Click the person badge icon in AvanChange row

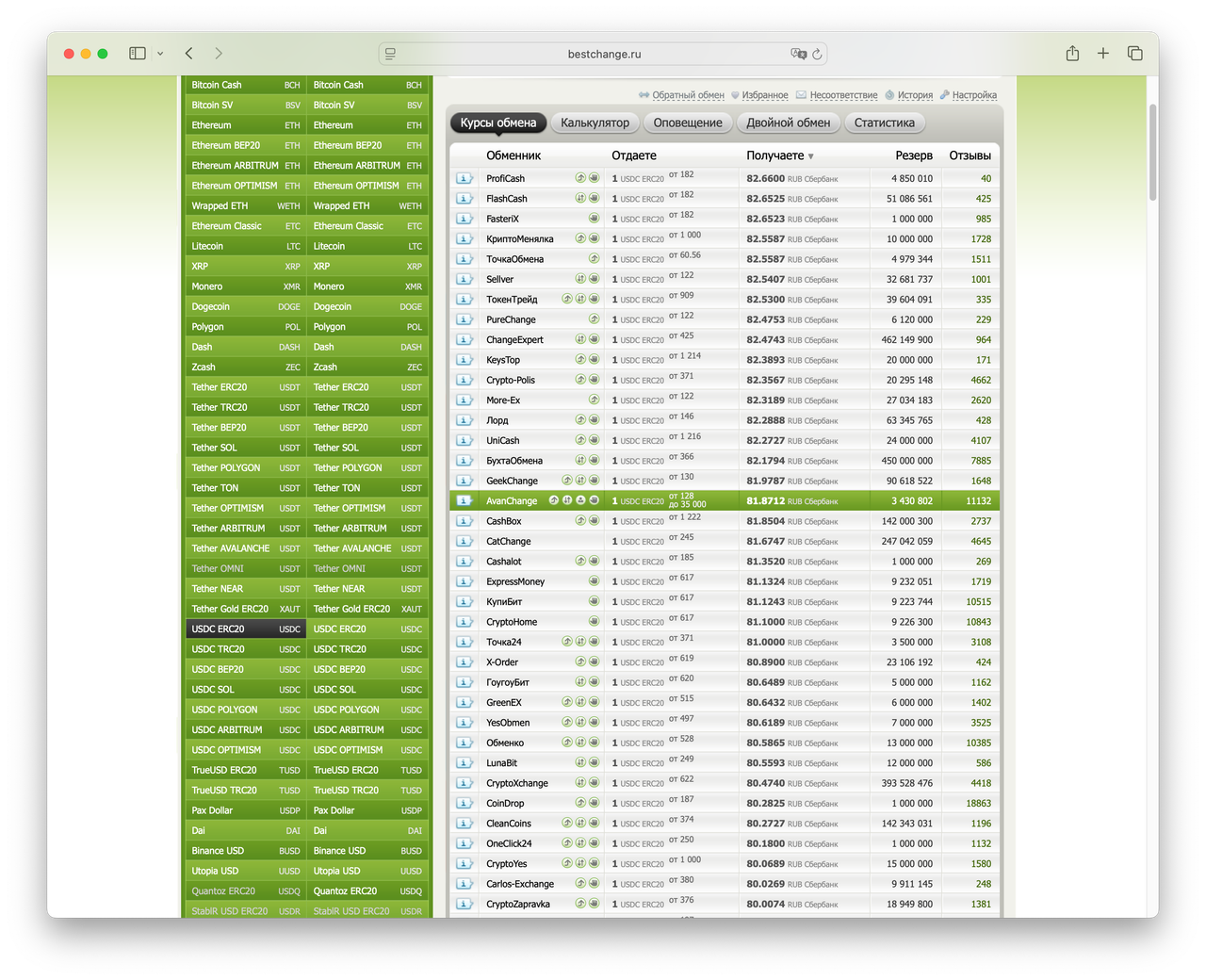pyautogui.click(x=581, y=500)
